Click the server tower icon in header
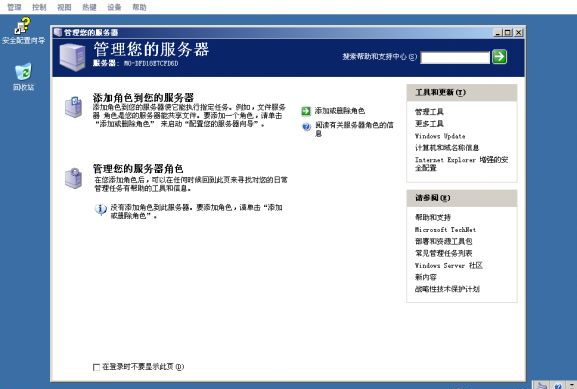The image size is (577, 389). [72, 57]
